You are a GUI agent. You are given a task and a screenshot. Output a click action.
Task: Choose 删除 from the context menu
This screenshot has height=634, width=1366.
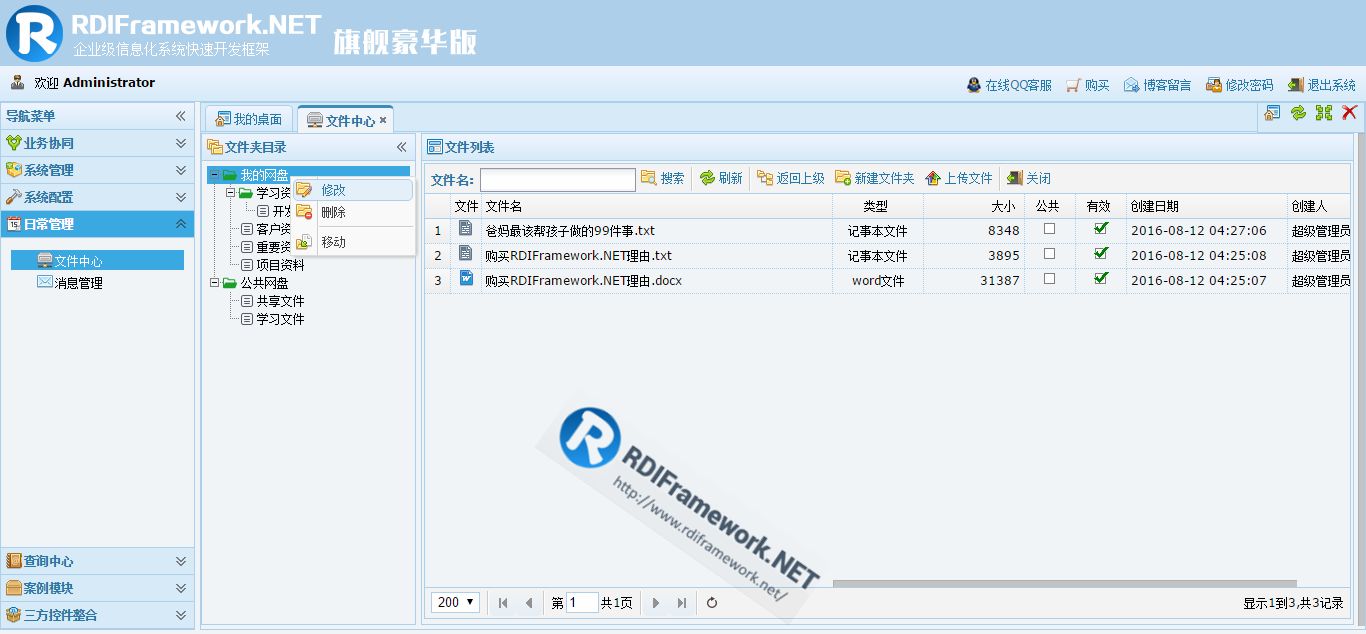352,212
